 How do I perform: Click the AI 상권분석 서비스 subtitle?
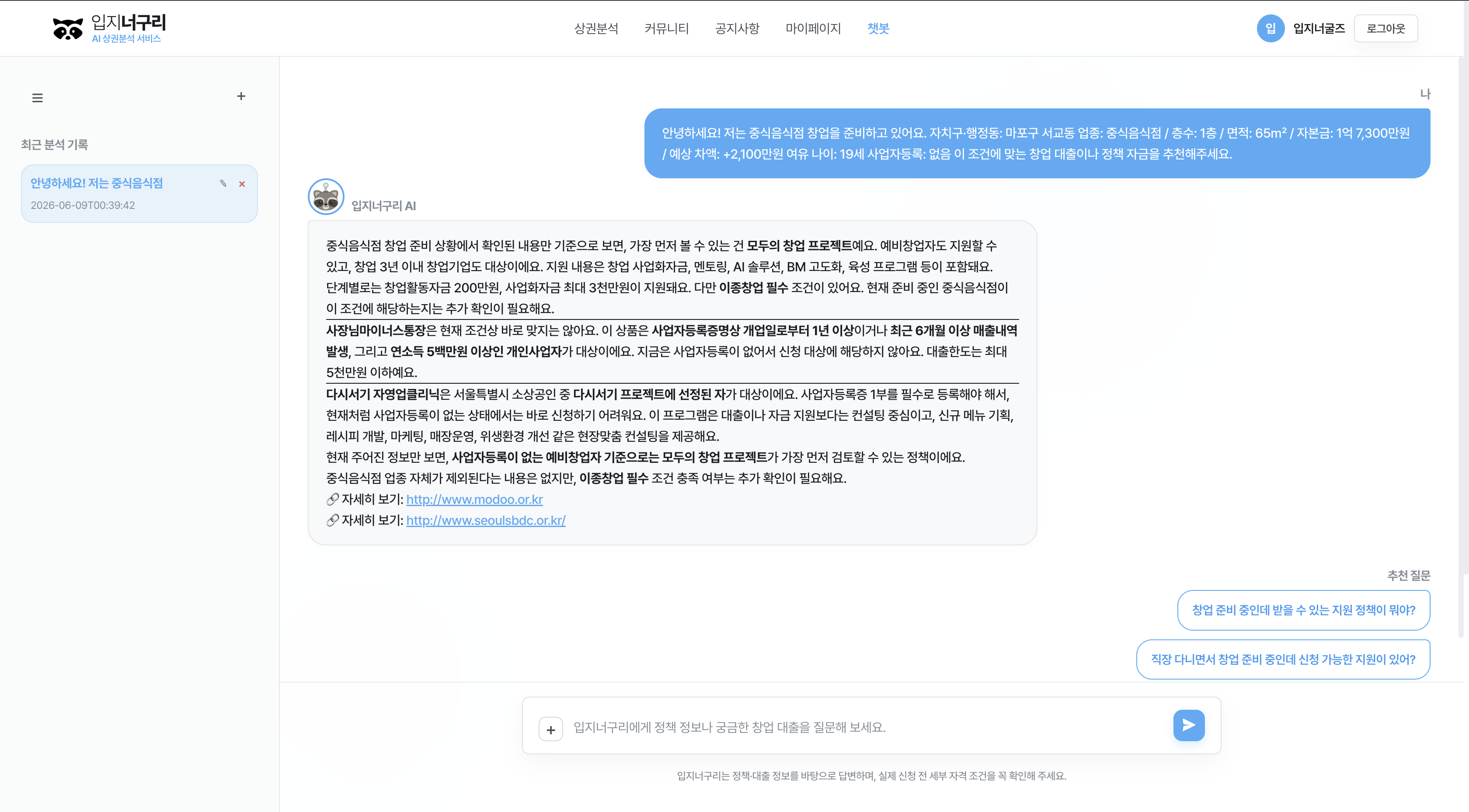126,38
